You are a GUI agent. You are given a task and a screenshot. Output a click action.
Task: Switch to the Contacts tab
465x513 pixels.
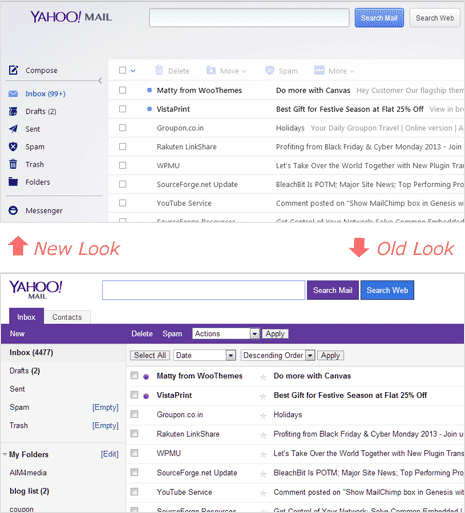pyautogui.click(x=67, y=317)
